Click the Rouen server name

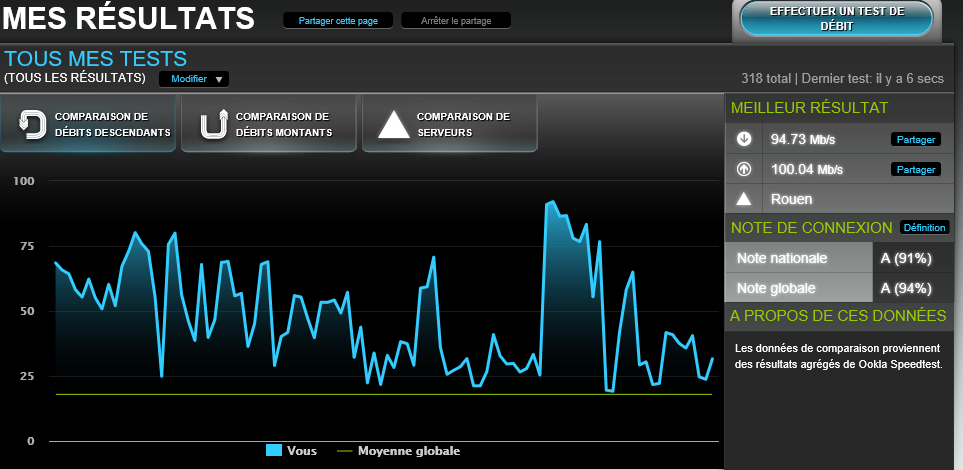pos(791,199)
